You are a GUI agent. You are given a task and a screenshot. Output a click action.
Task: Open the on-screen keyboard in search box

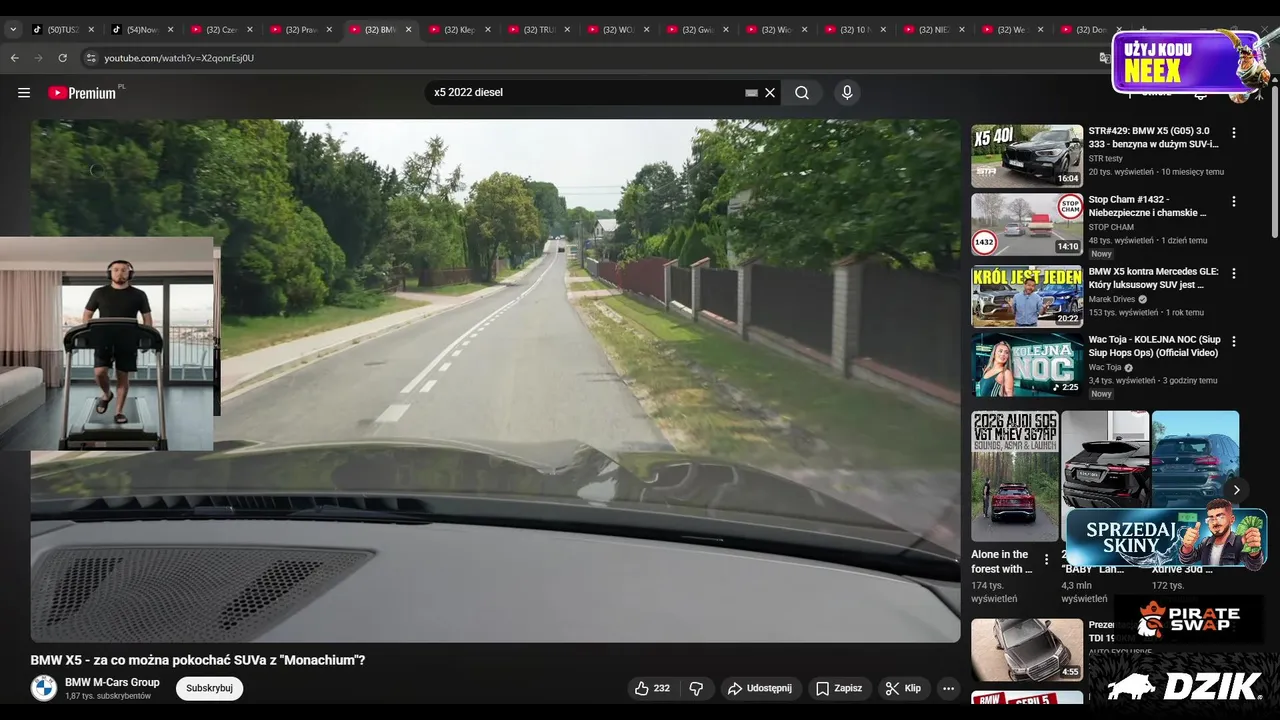(x=752, y=93)
